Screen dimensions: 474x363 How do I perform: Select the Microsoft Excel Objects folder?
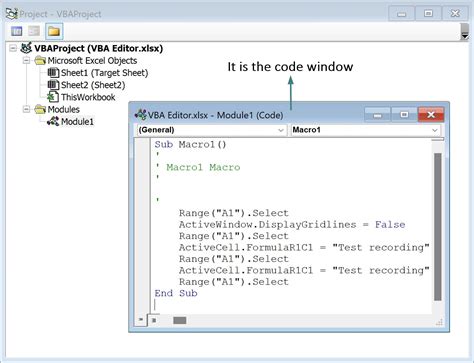tap(92, 61)
